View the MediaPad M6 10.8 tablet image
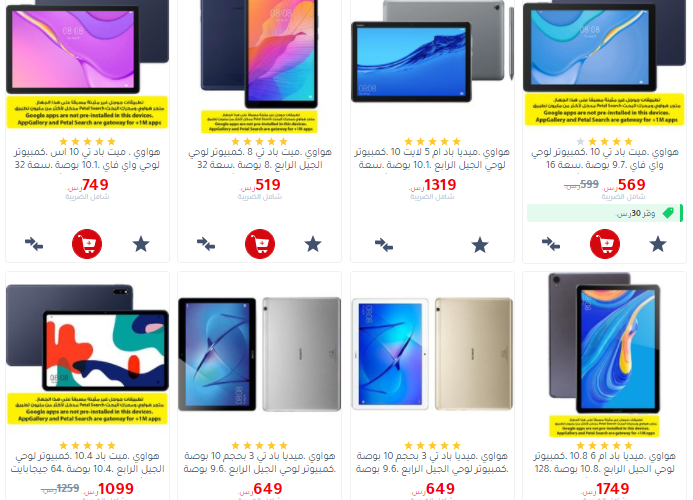The image size is (693, 500). click(x=604, y=354)
